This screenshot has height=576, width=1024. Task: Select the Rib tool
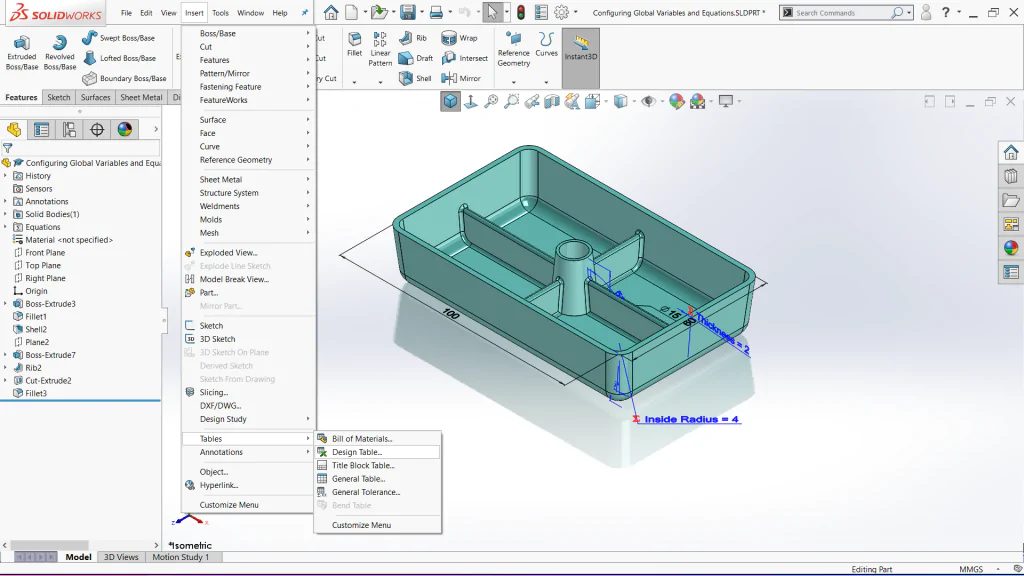click(413, 38)
